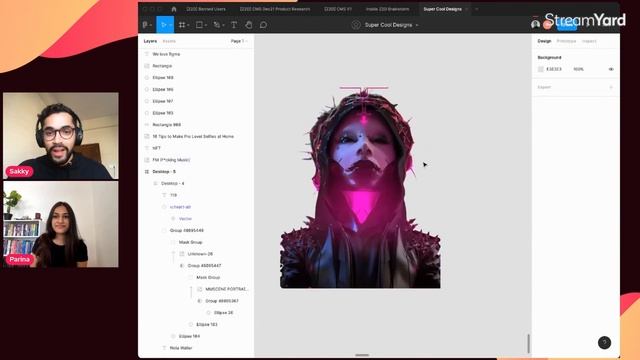Click Sakky's video feed
This screenshot has width=640, height=360.
point(61,136)
